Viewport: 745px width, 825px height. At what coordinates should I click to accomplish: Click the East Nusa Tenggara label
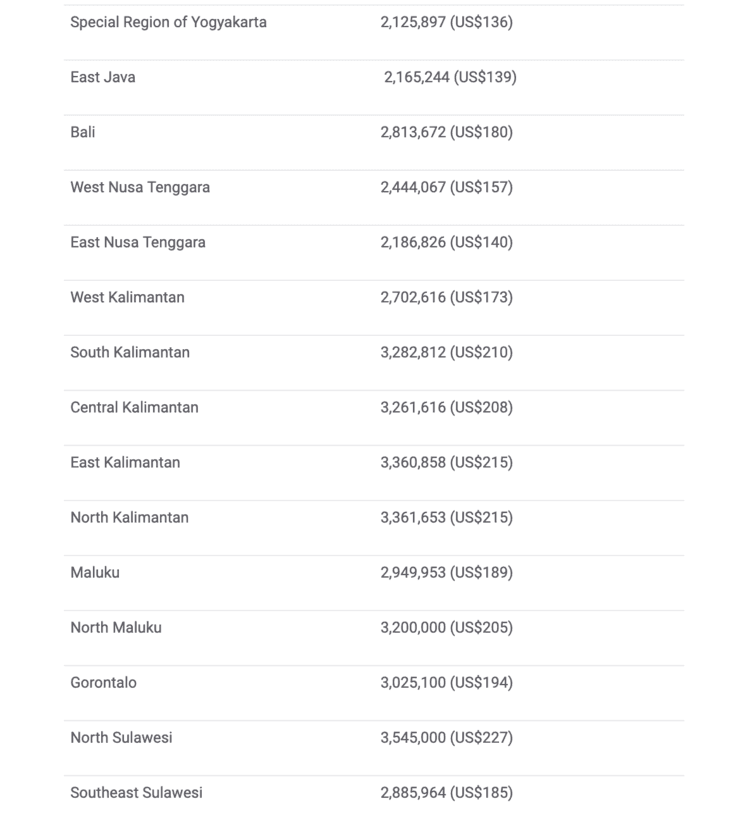click(x=138, y=242)
